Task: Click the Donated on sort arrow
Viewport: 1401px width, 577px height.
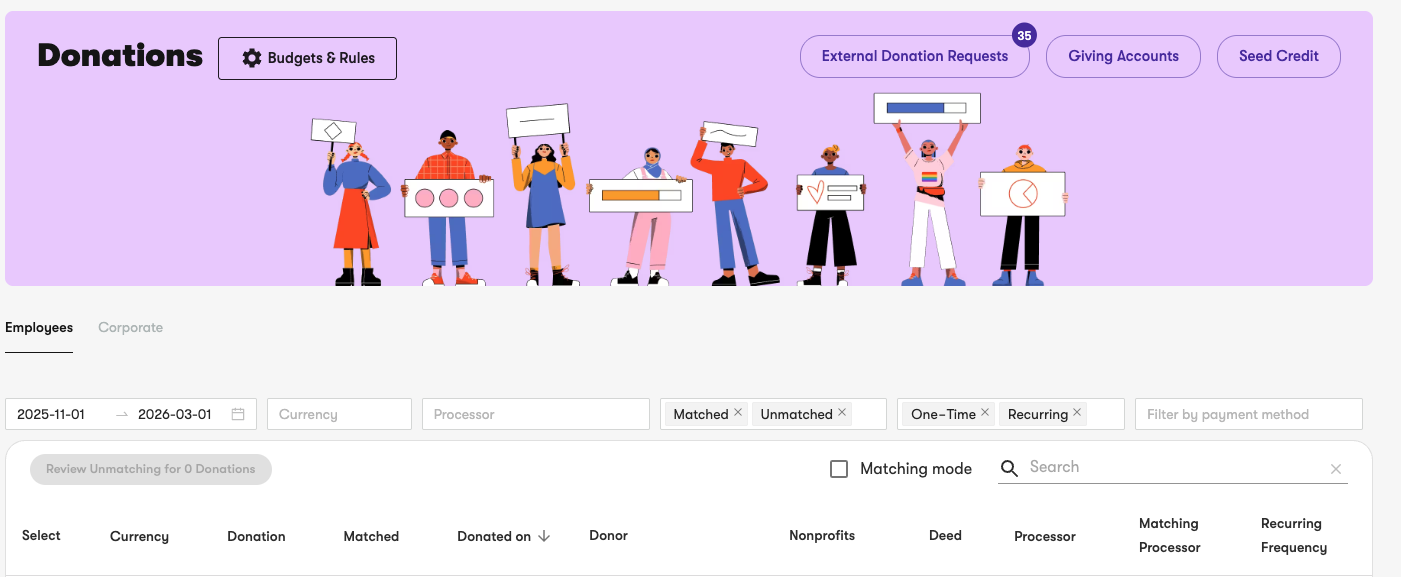Action: 544,536
